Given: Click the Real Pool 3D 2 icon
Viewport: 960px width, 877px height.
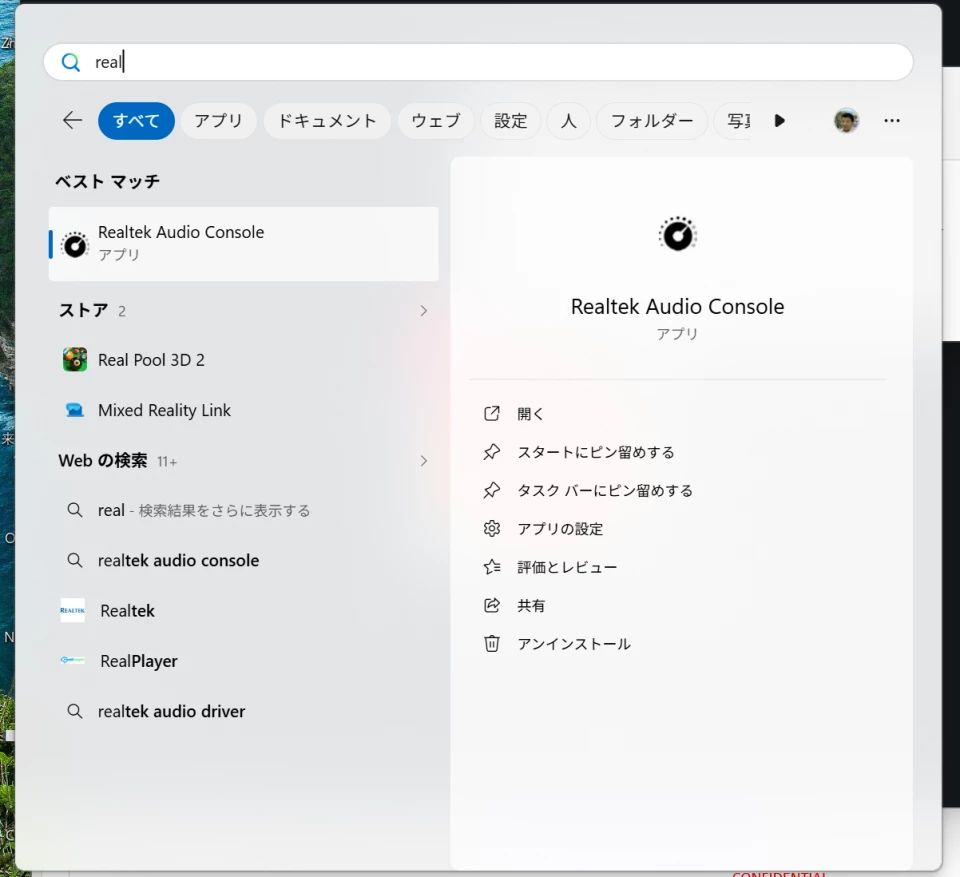Looking at the screenshot, I should 75,359.
